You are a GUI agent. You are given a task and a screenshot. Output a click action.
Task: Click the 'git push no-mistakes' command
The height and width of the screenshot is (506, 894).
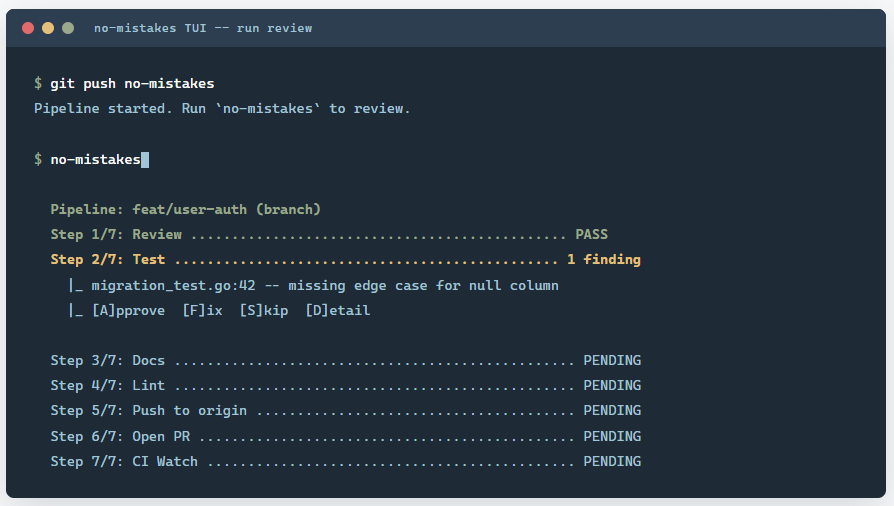[132, 84]
